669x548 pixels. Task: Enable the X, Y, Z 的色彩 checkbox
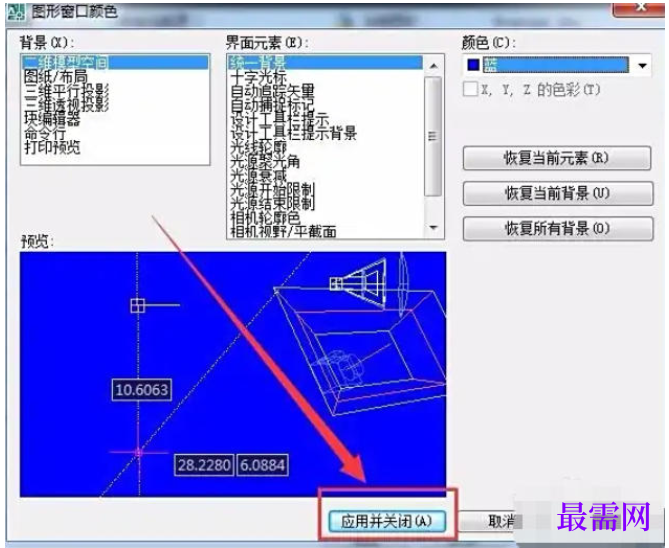[x=470, y=89]
